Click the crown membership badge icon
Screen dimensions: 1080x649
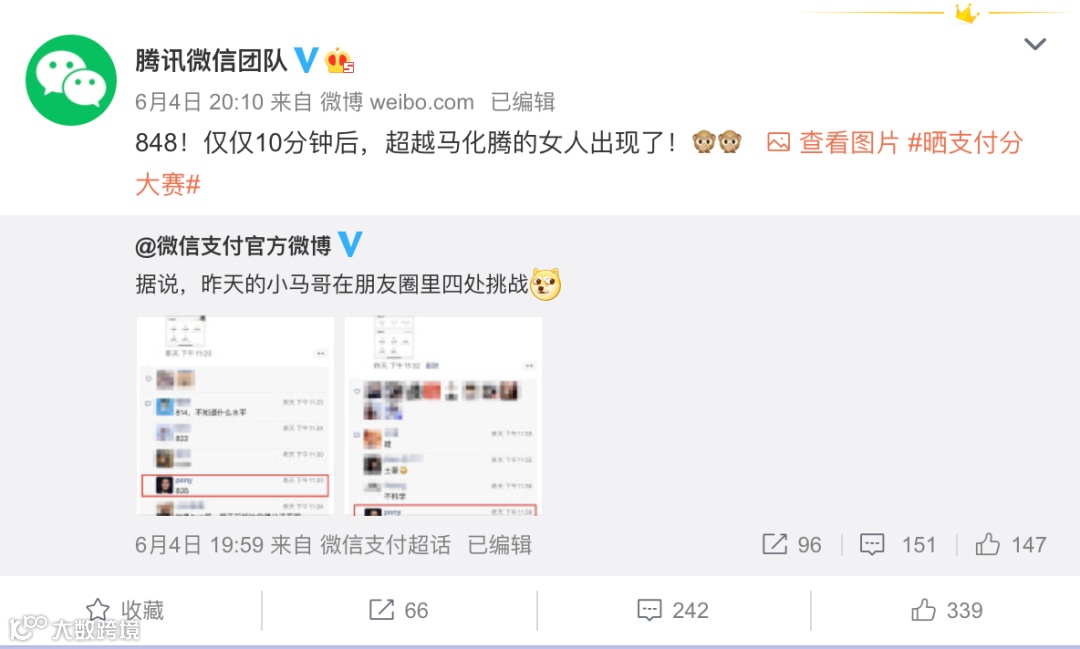pos(340,61)
